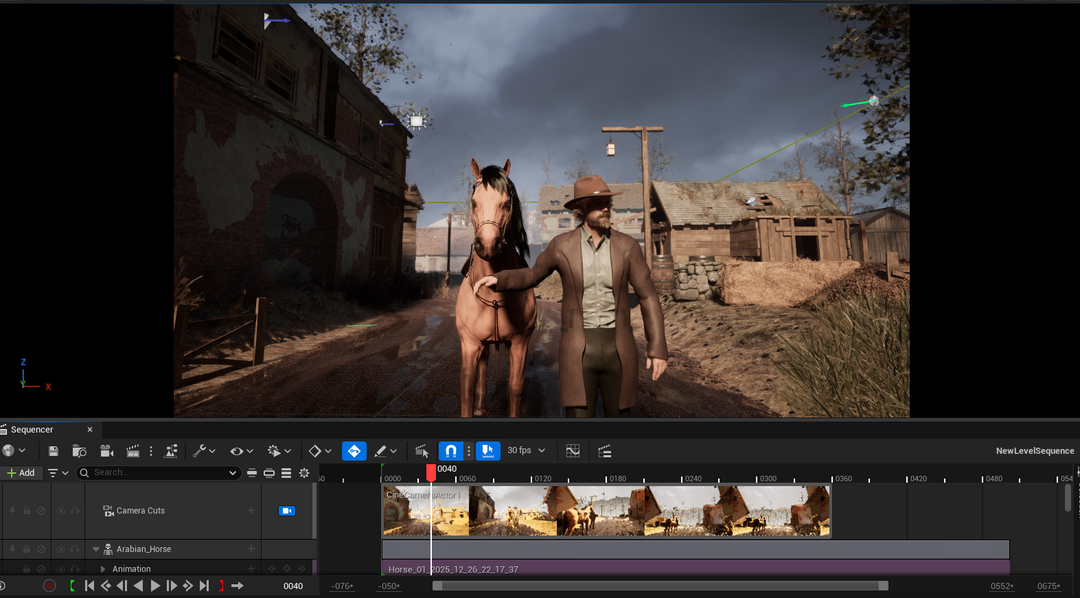Open the world globe dropdown

13,451
